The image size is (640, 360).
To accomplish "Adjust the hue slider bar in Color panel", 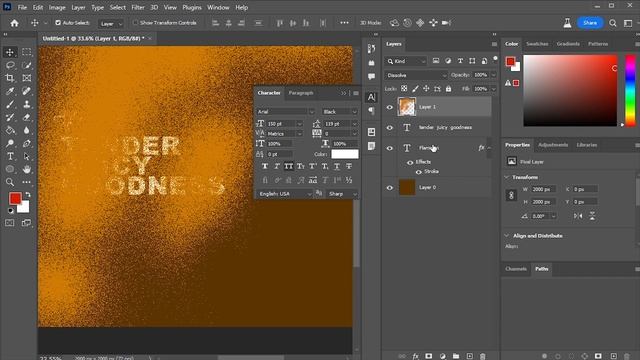I will (630, 91).
